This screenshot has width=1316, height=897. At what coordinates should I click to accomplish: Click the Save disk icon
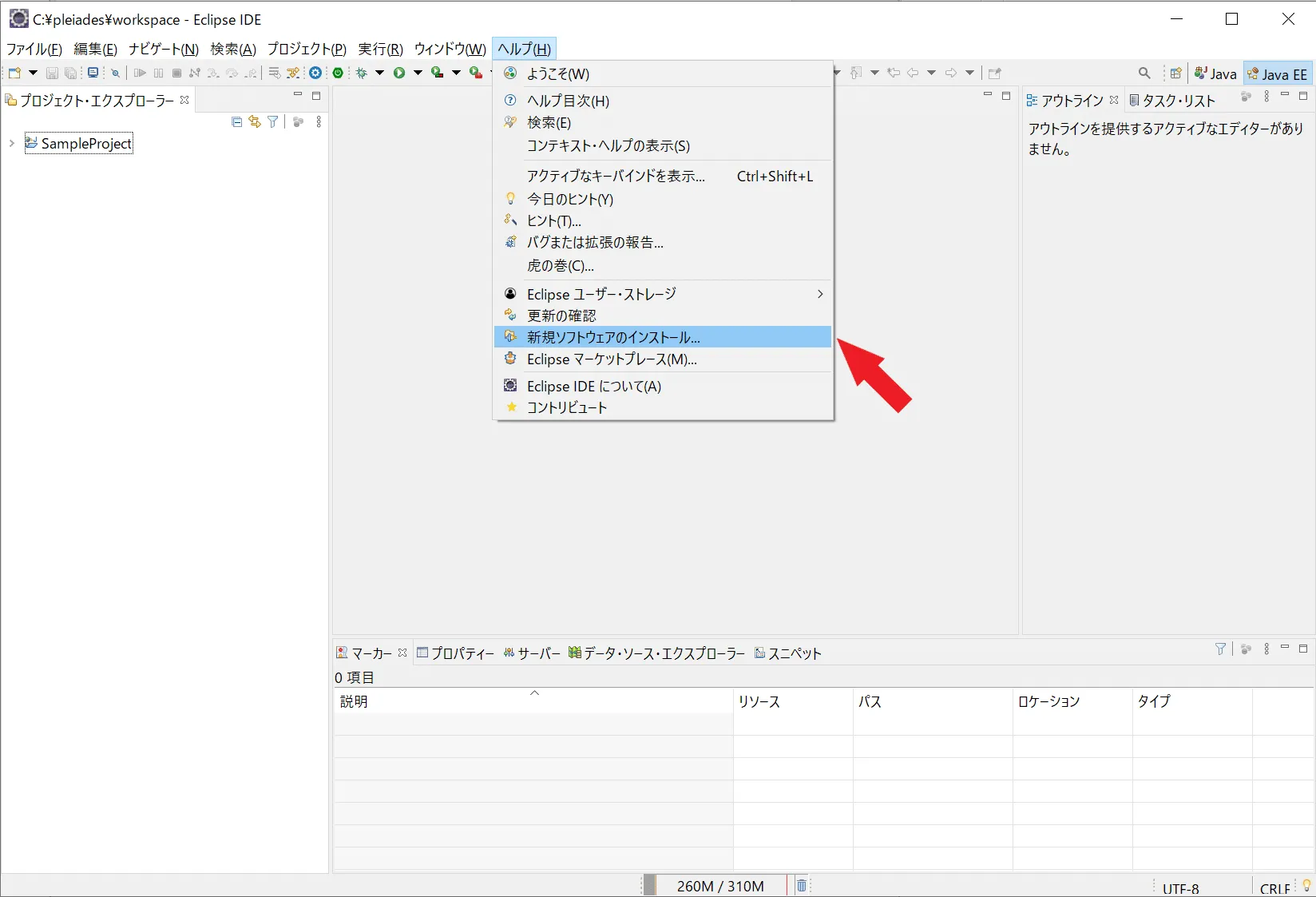click(52, 73)
